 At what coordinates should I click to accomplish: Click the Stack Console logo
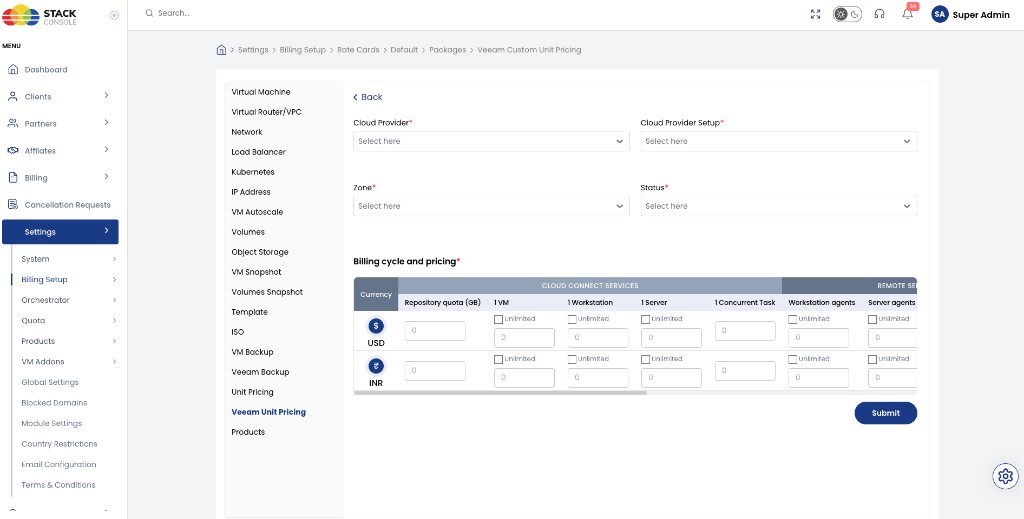[x=40, y=15]
